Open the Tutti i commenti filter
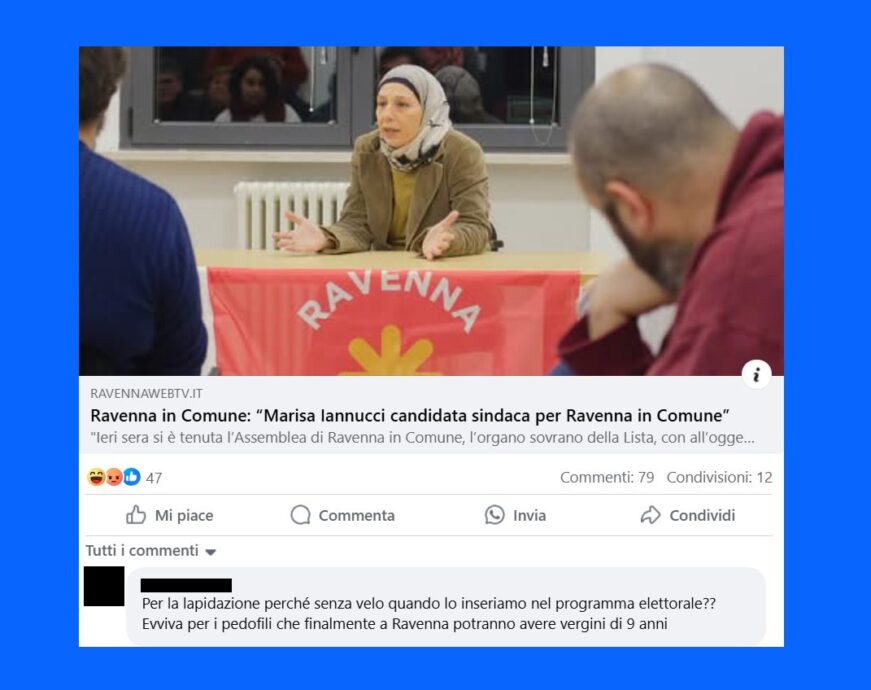 click(x=151, y=551)
